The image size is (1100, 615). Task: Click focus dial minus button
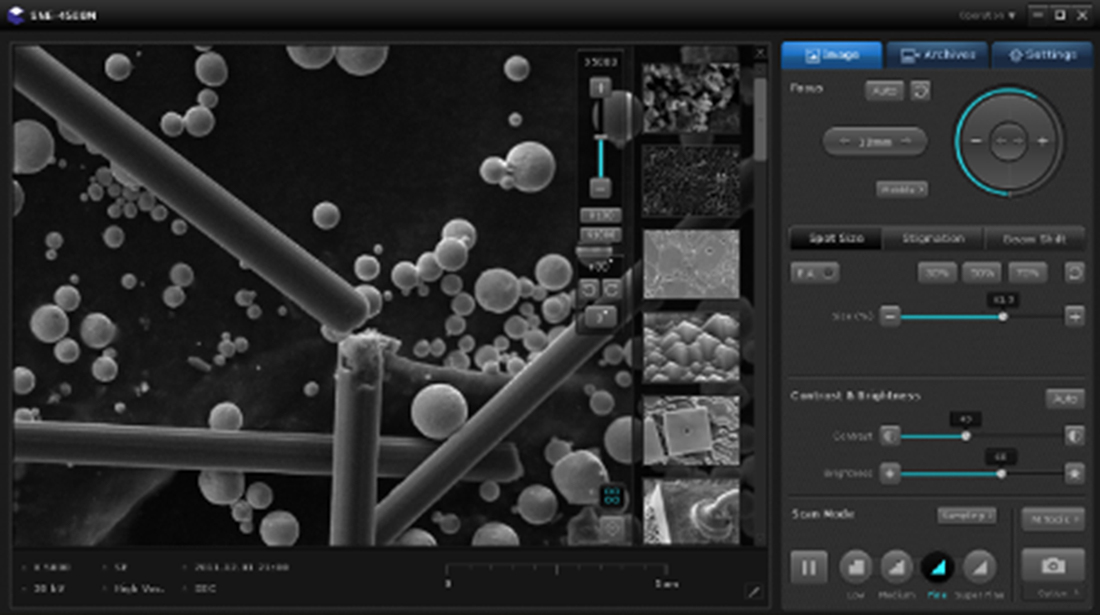point(976,141)
